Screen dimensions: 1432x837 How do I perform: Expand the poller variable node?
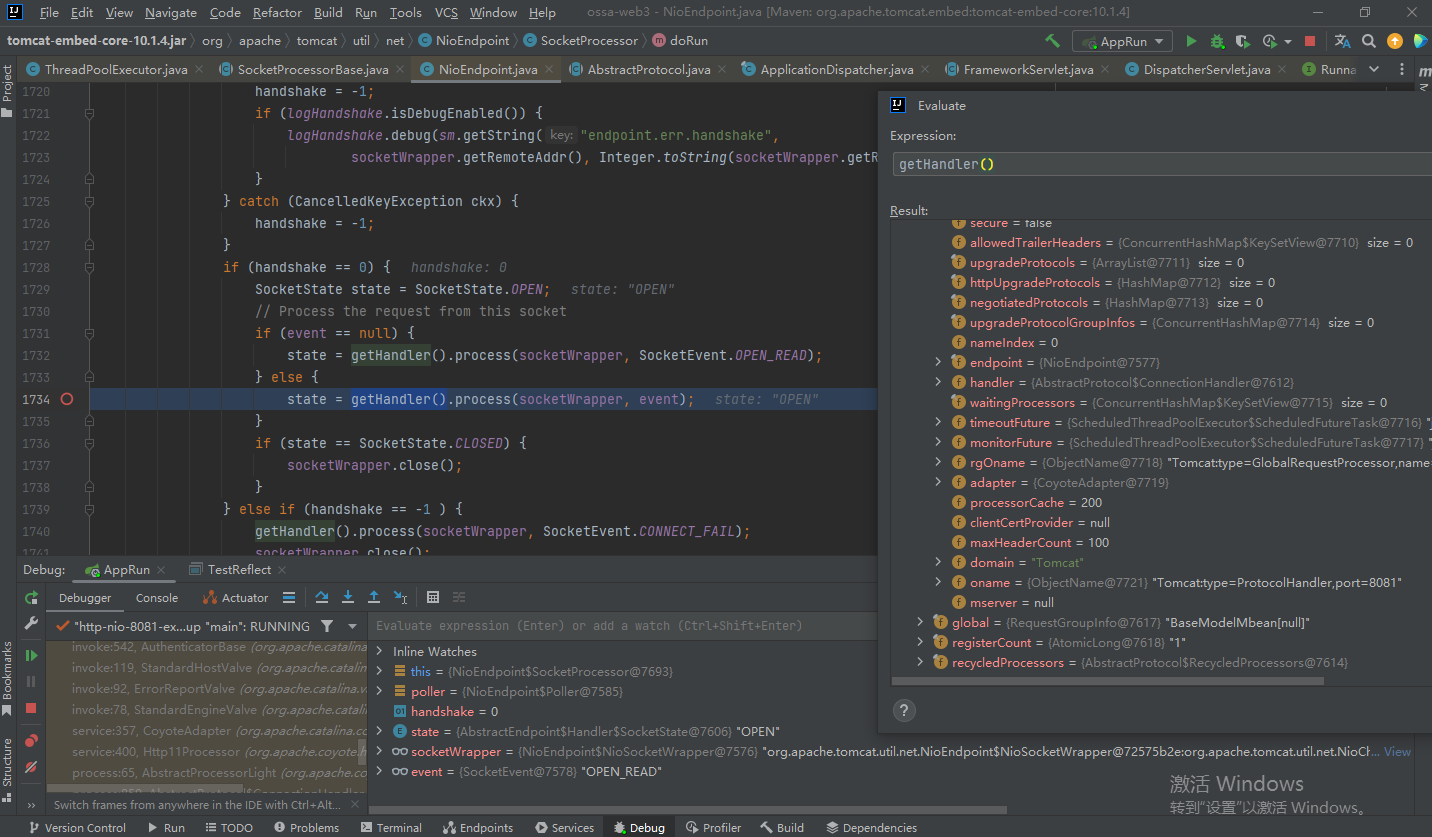coord(379,691)
